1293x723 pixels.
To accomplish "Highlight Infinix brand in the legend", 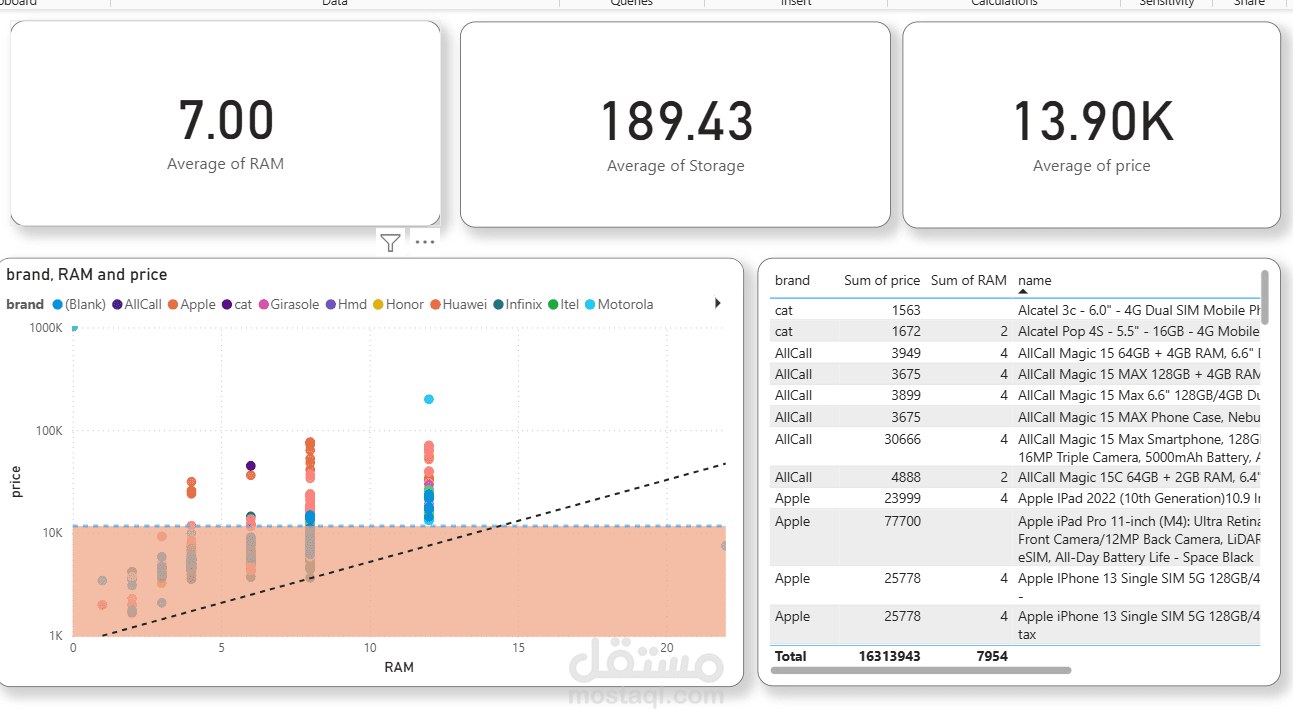I will coord(518,304).
